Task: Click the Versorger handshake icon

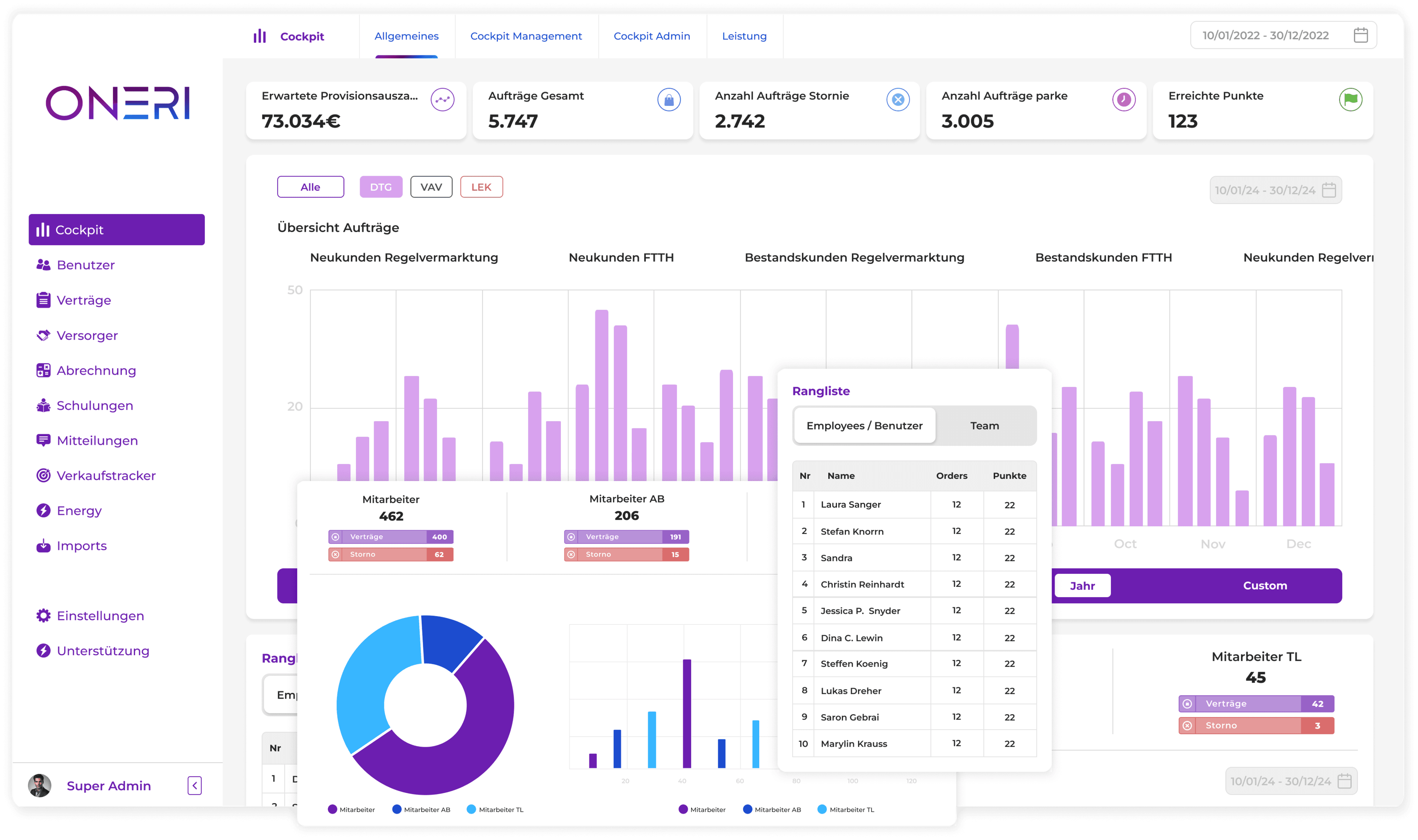Action: coord(43,335)
